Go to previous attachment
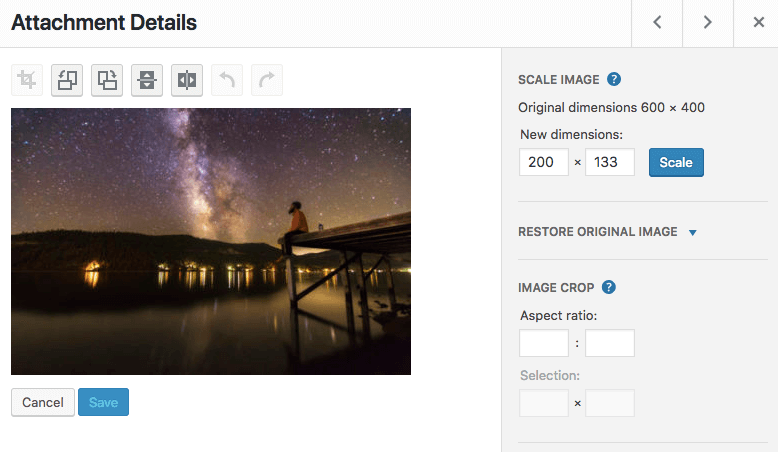 [x=657, y=23]
